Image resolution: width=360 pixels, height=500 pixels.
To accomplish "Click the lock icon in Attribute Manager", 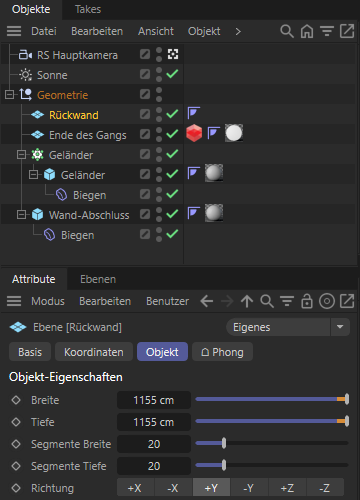I will click(307, 301).
